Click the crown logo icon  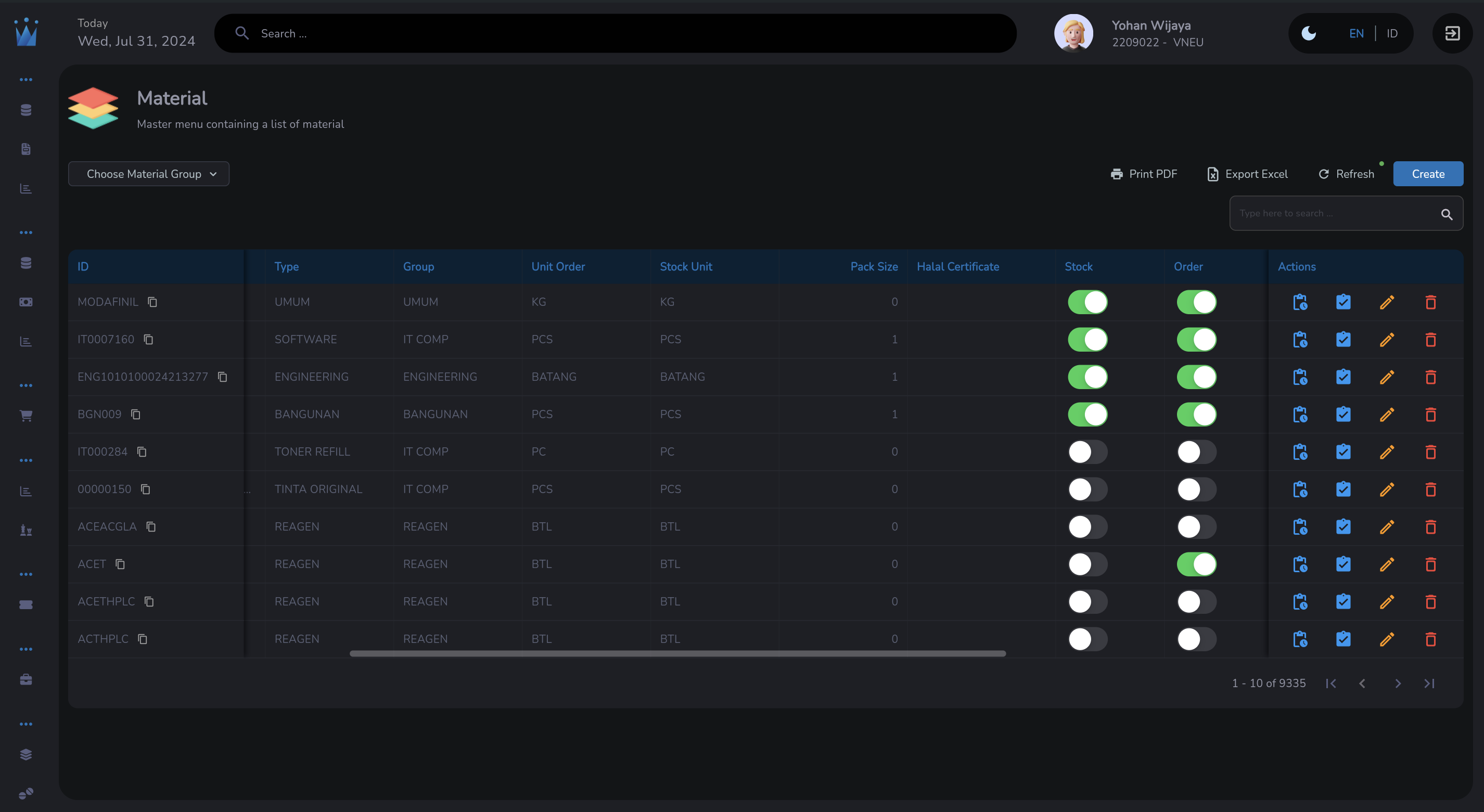pos(27,32)
